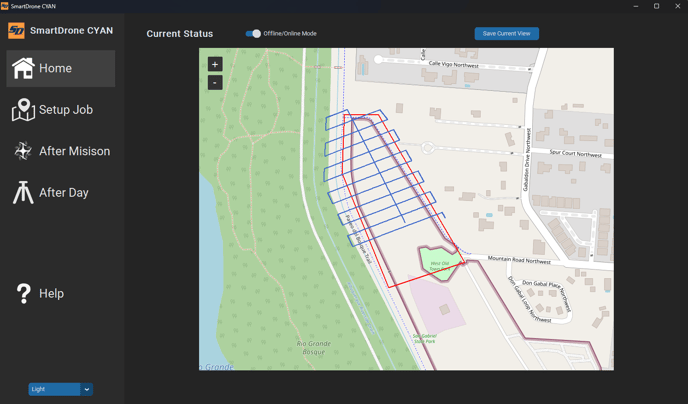
Task: Click the Mountain Road Northwest label on map
Action: 519,260
